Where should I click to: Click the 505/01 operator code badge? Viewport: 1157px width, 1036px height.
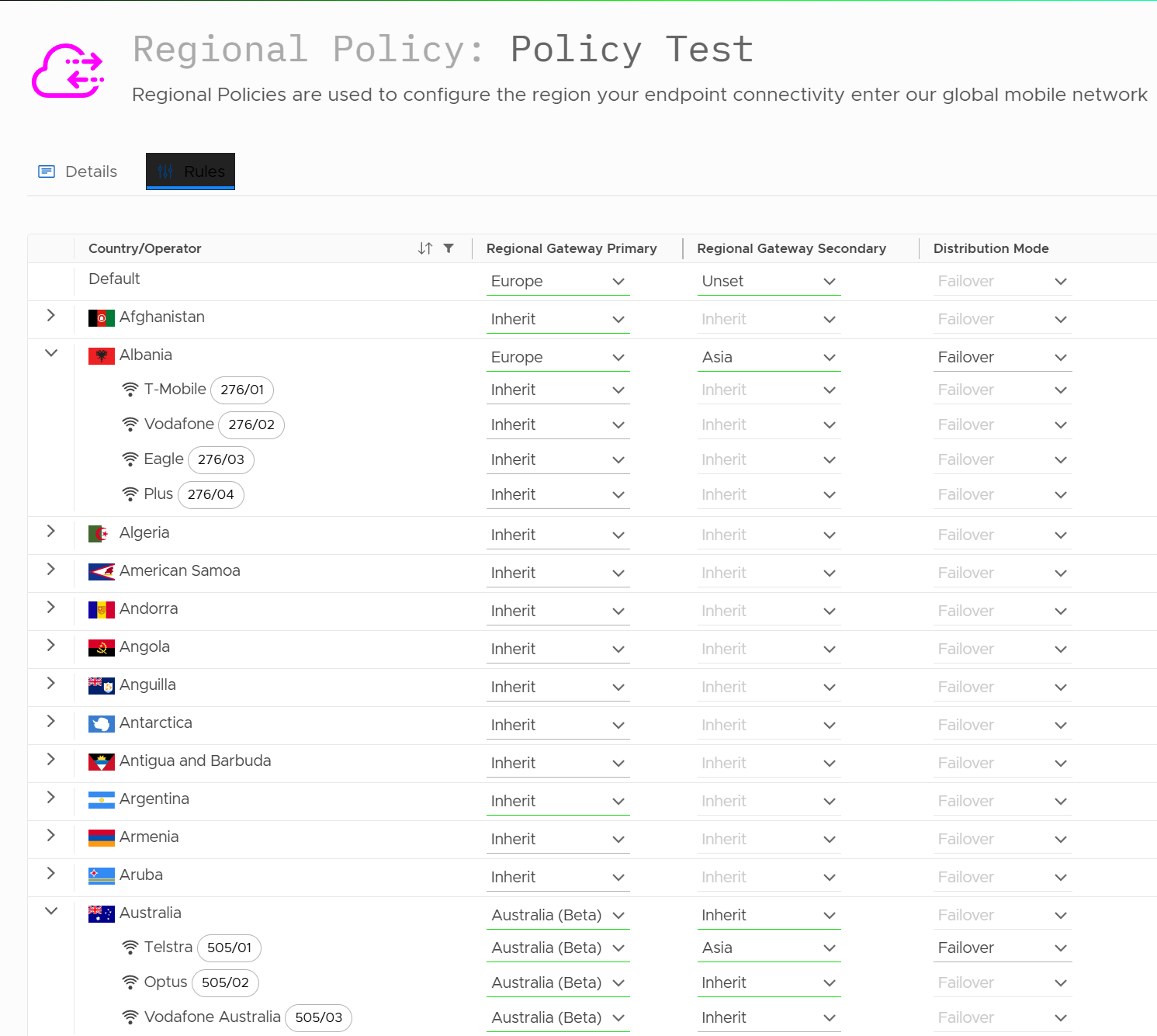click(230, 948)
